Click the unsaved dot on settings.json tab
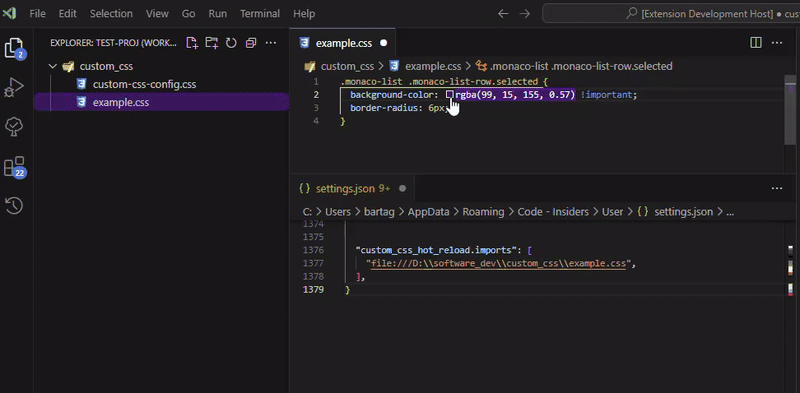This screenshot has width=800, height=393. click(402, 189)
